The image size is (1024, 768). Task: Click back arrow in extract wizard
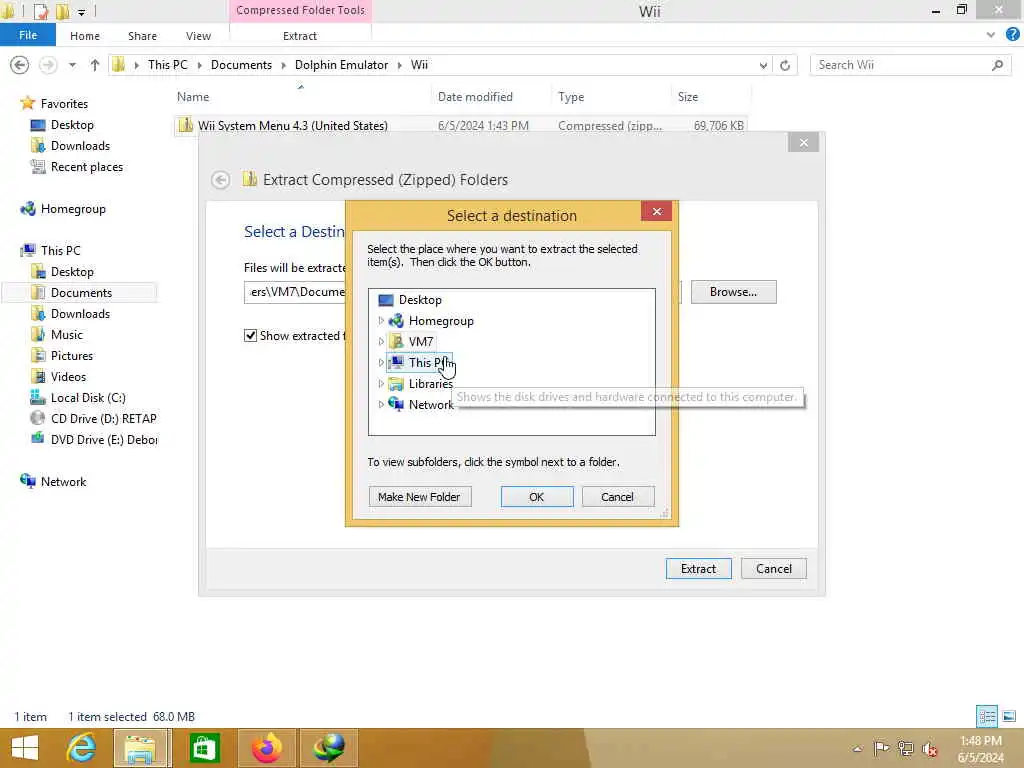[x=221, y=180]
